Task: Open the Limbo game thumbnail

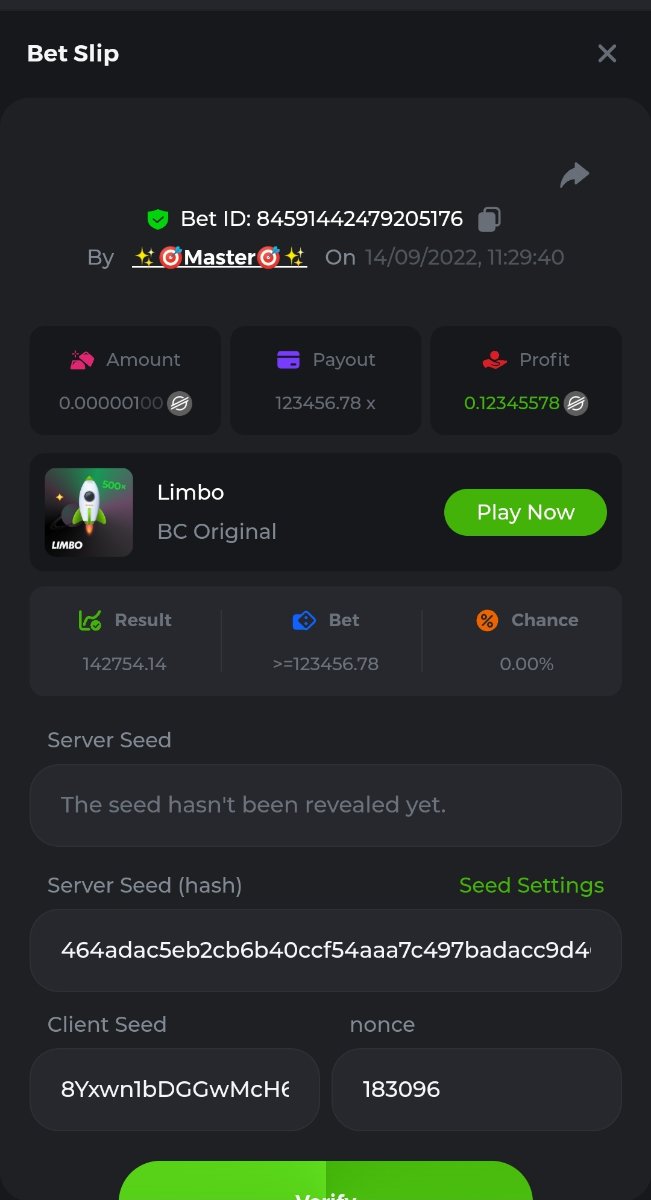Action: coord(89,512)
